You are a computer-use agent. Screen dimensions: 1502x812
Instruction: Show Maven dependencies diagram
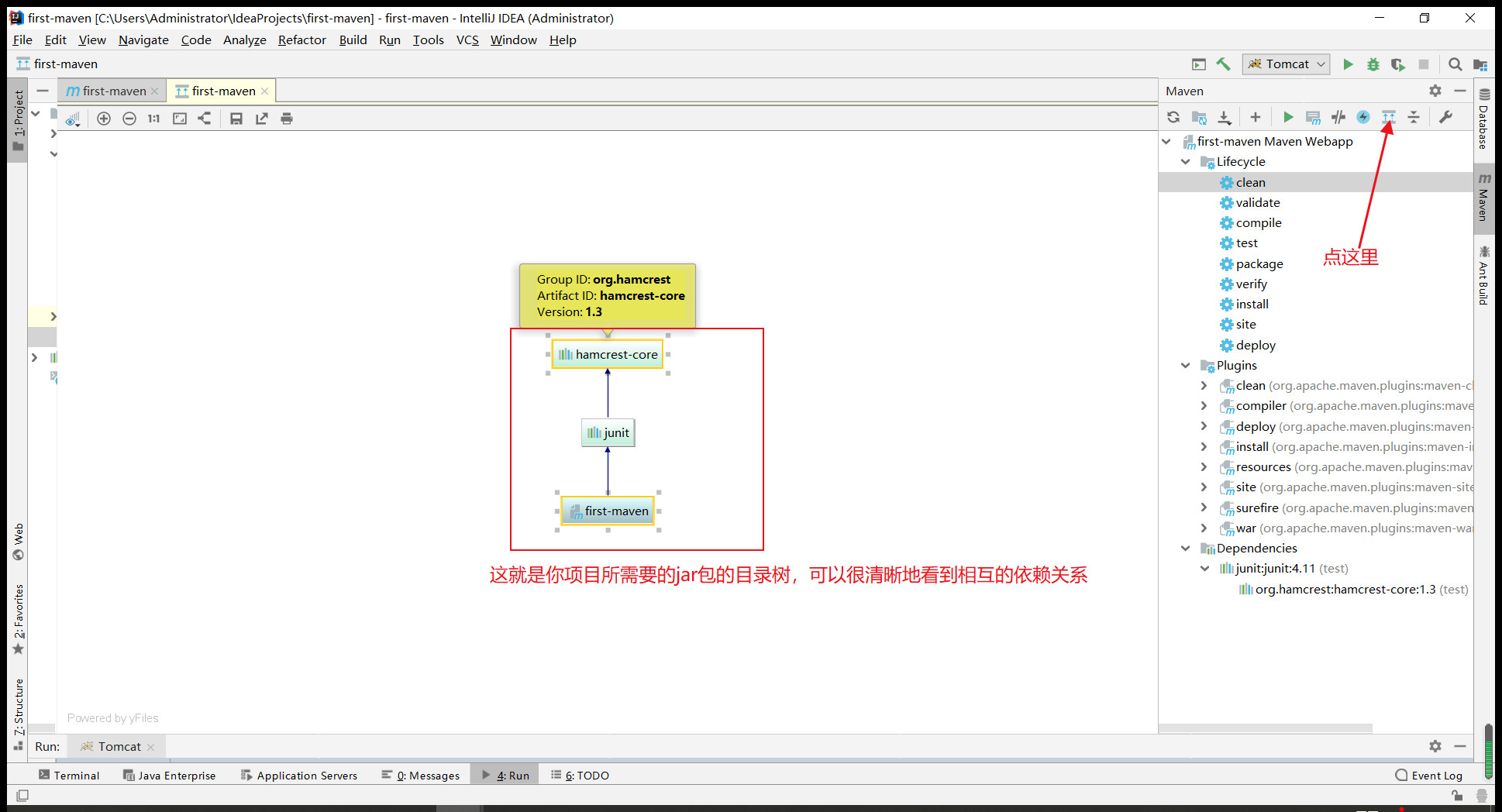point(1388,117)
